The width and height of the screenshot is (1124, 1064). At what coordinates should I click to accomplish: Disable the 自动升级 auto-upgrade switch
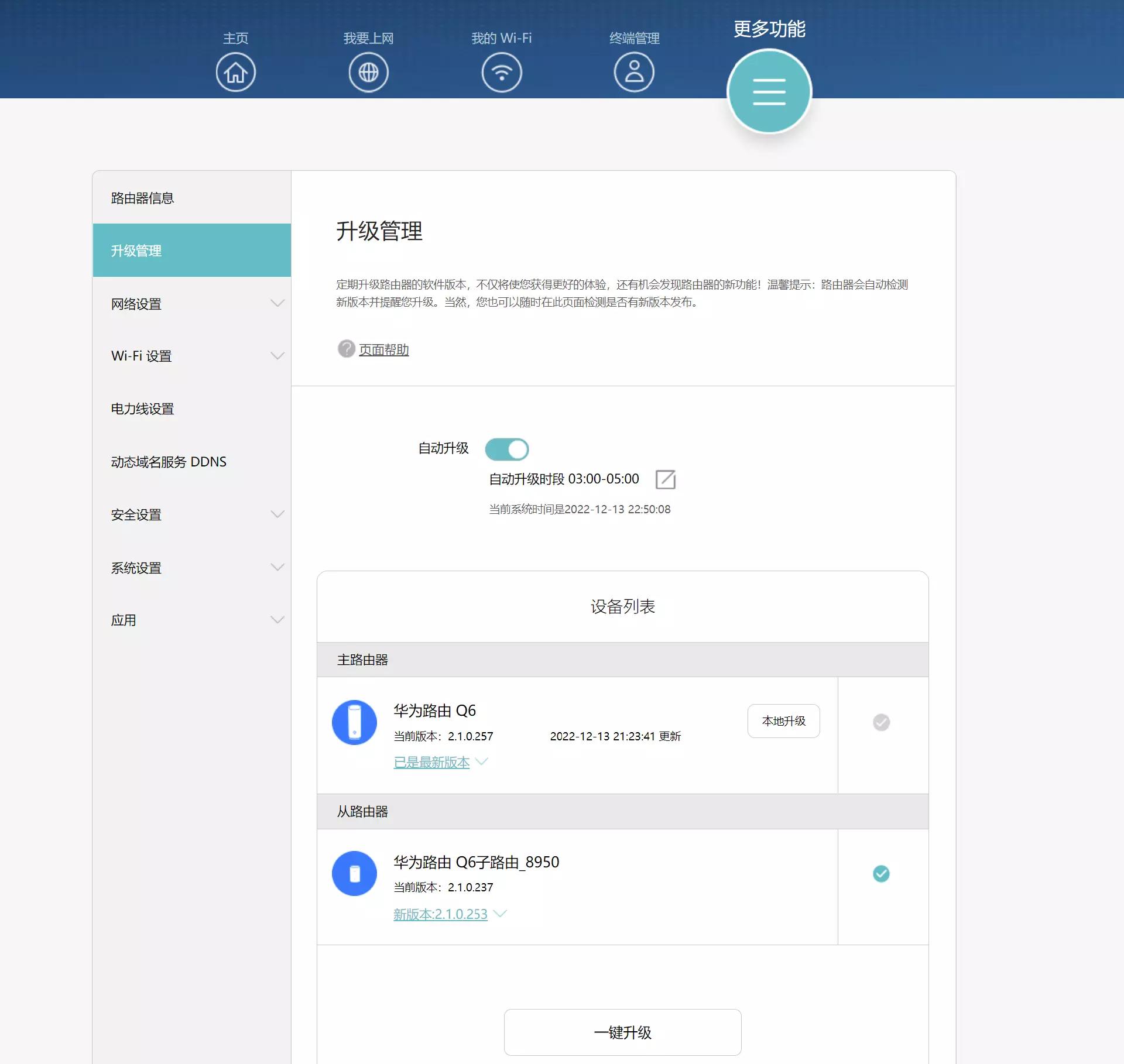508,449
